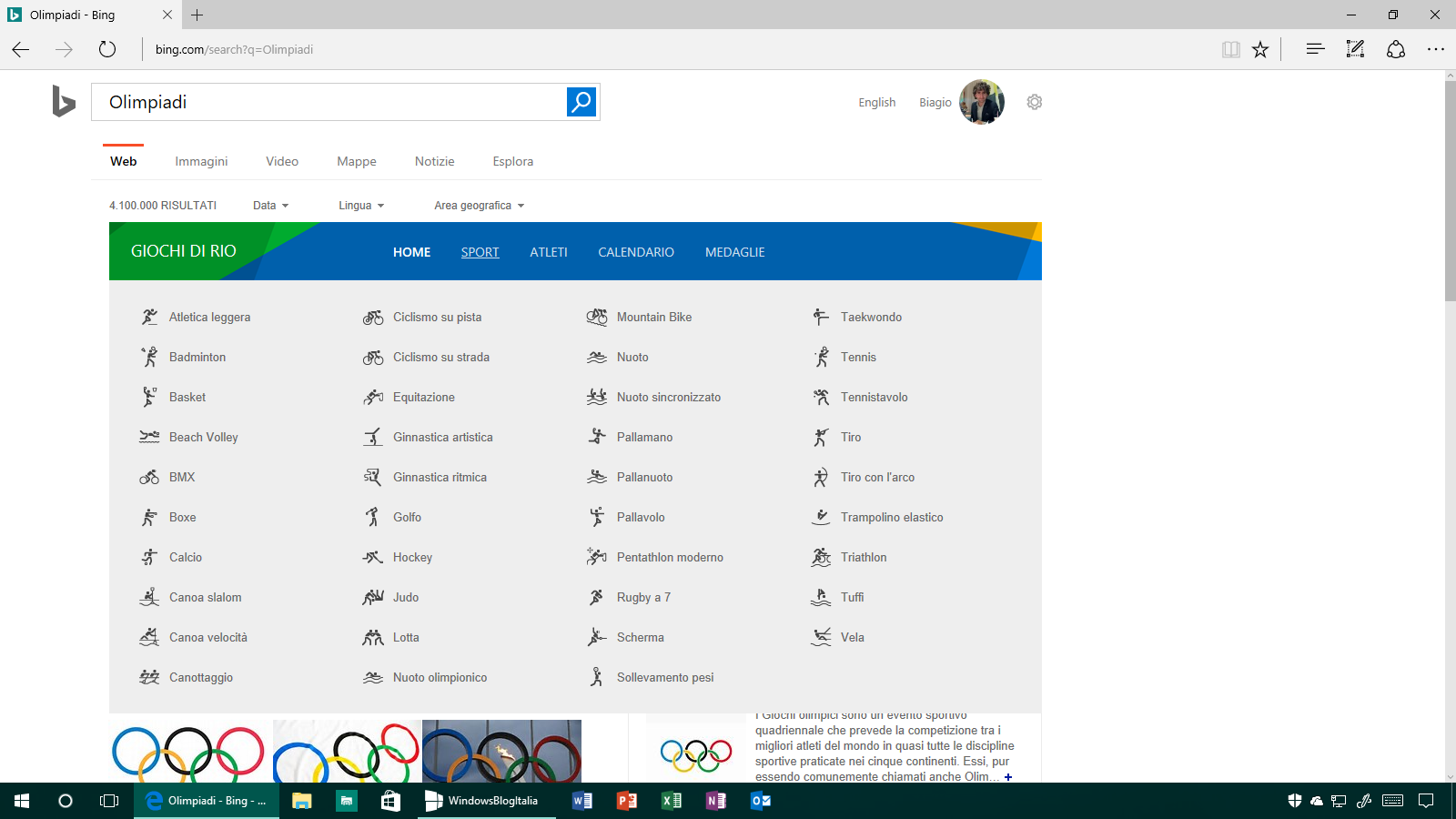Click the Golfo golfer icon
This screenshot has height=819, width=1456.
[x=373, y=517]
